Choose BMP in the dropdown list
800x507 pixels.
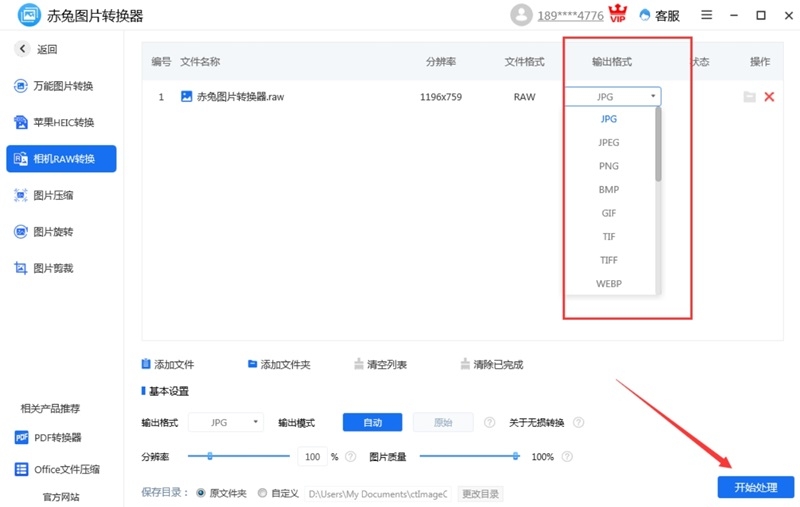(x=609, y=189)
